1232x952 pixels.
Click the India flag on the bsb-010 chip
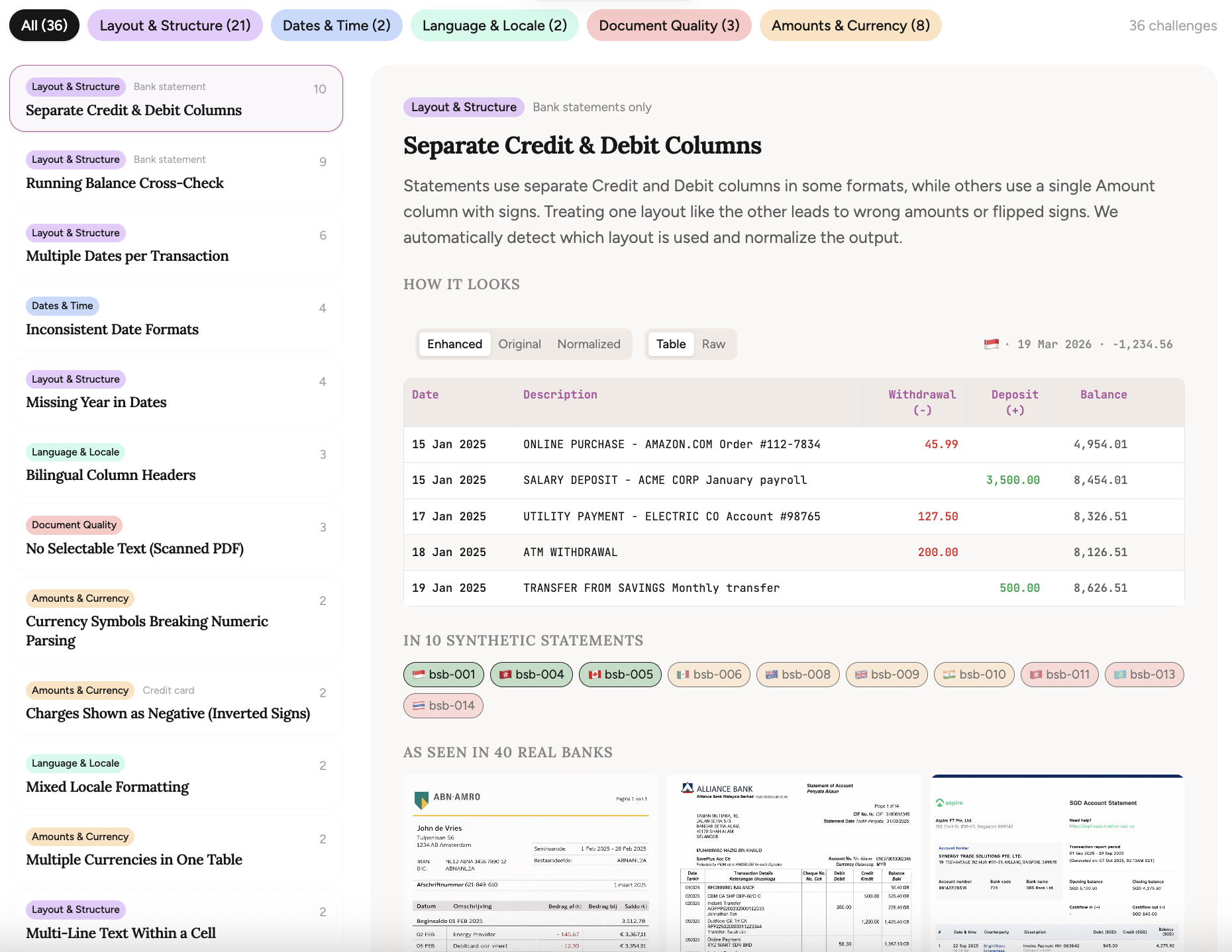pyautogui.click(x=950, y=675)
